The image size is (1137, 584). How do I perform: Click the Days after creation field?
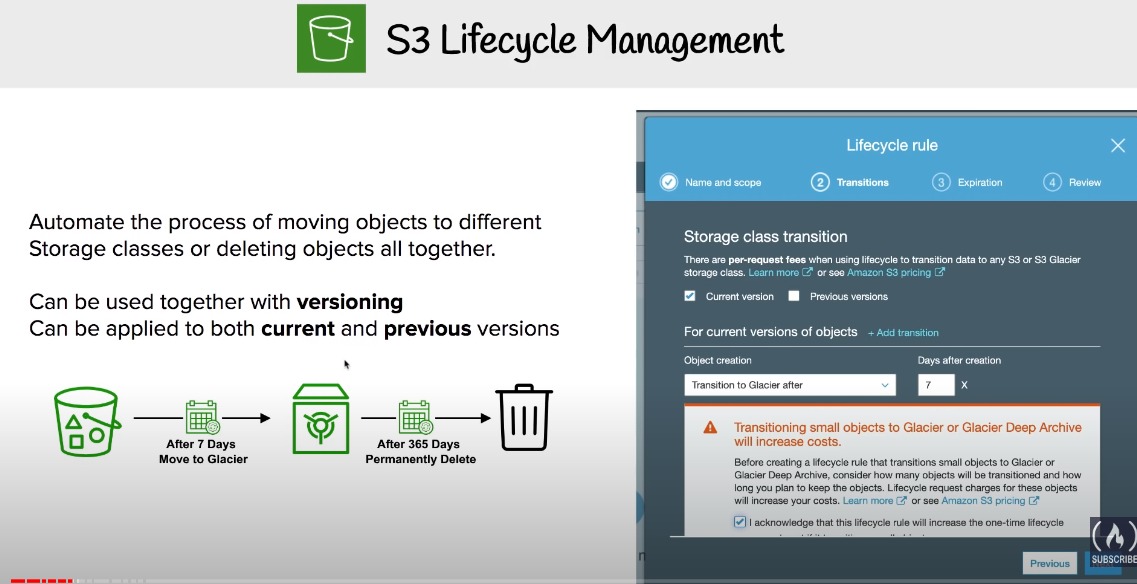936,384
